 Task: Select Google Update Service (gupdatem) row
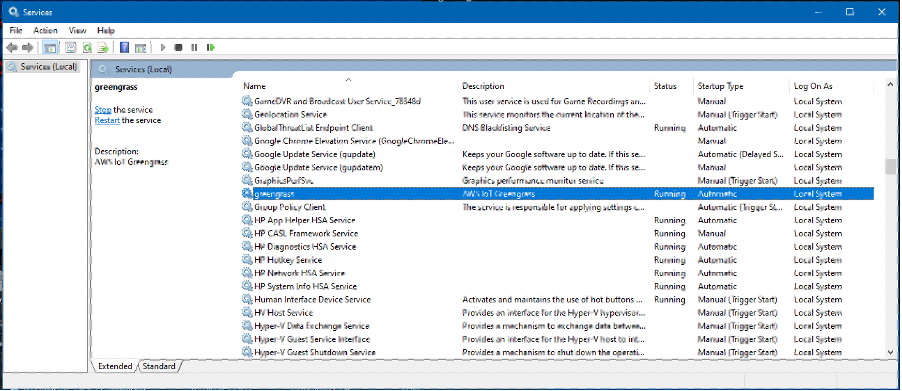(x=557, y=167)
